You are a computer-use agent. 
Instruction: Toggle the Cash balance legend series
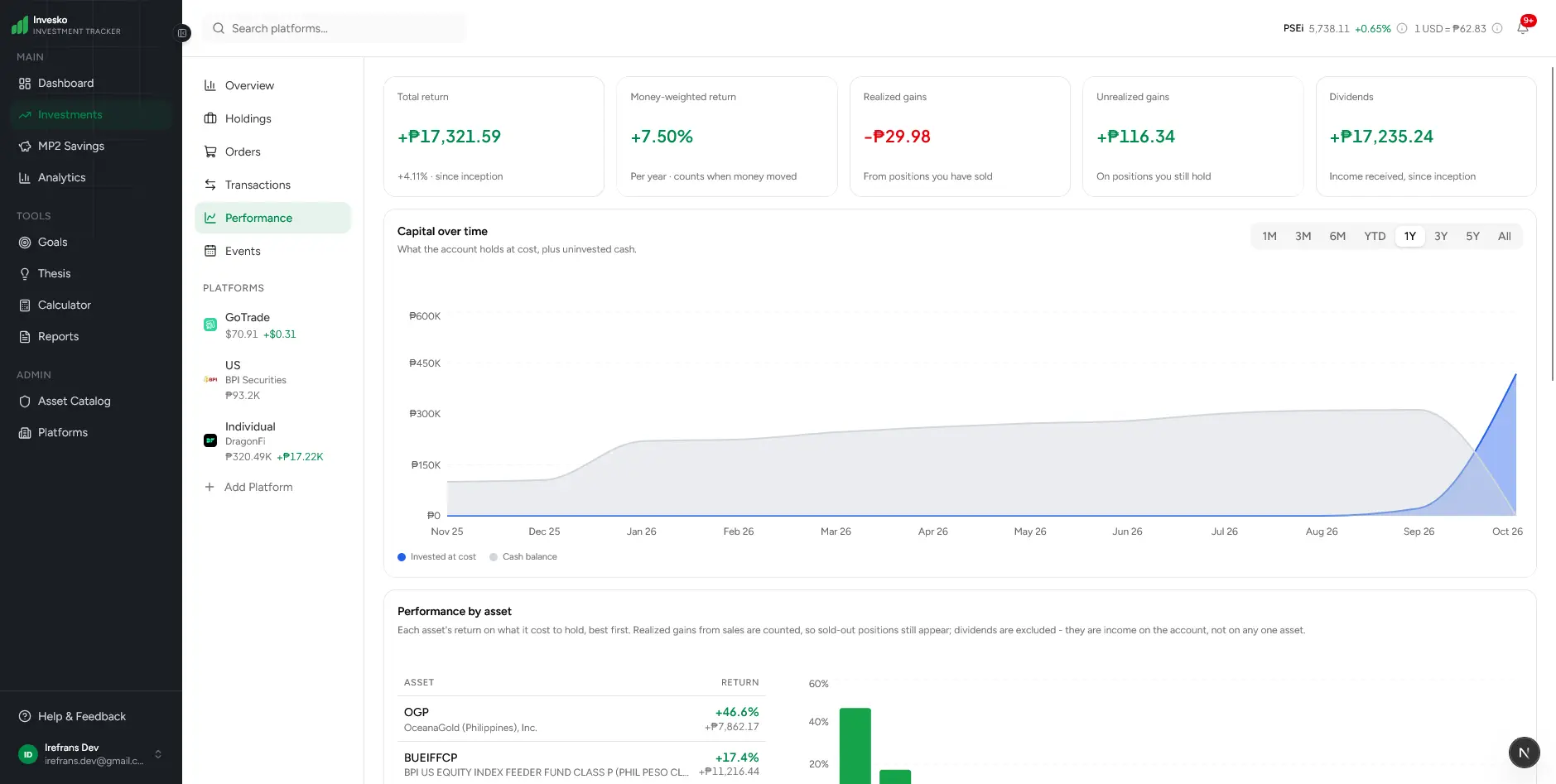coord(523,557)
